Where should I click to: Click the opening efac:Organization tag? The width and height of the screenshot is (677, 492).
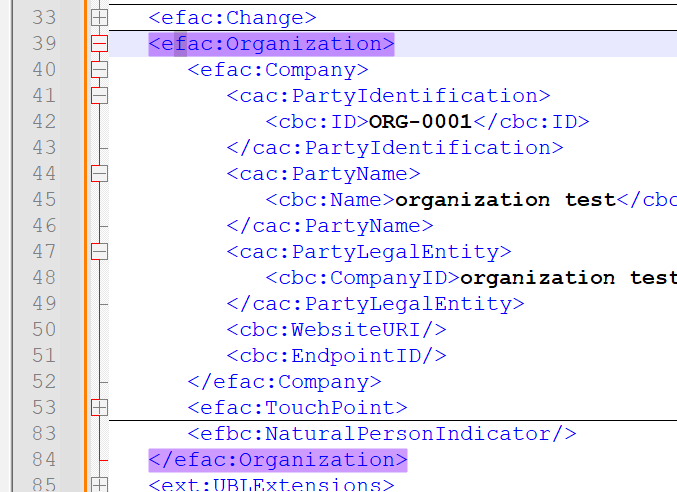pyautogui.click(x=272, y=44)
